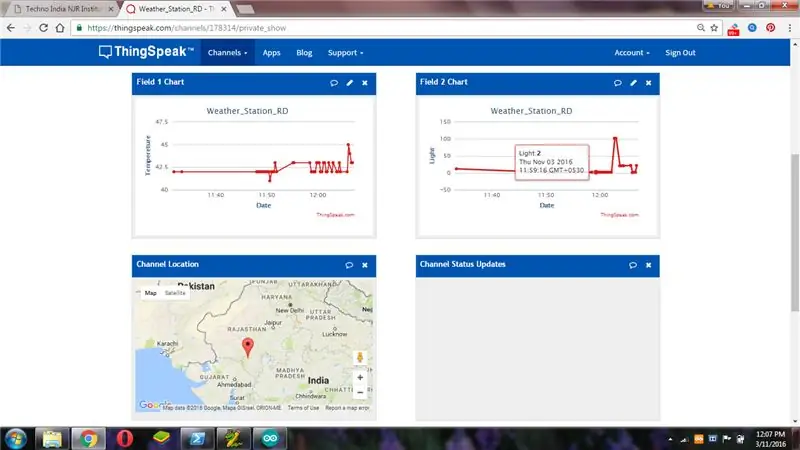Click the taskbar clock
Viewport: 800px width, 450px height.
click(x=770, y=439)
